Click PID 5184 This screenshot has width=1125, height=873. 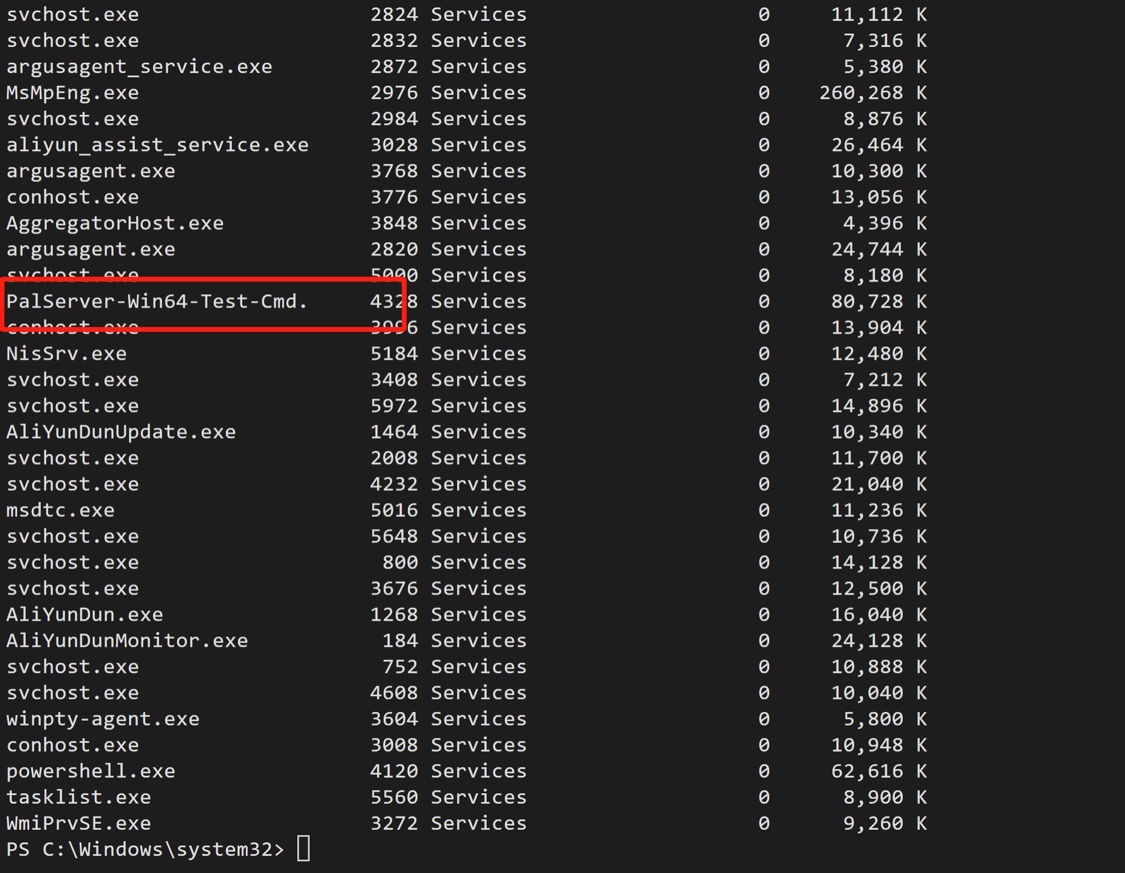(394, 354)
